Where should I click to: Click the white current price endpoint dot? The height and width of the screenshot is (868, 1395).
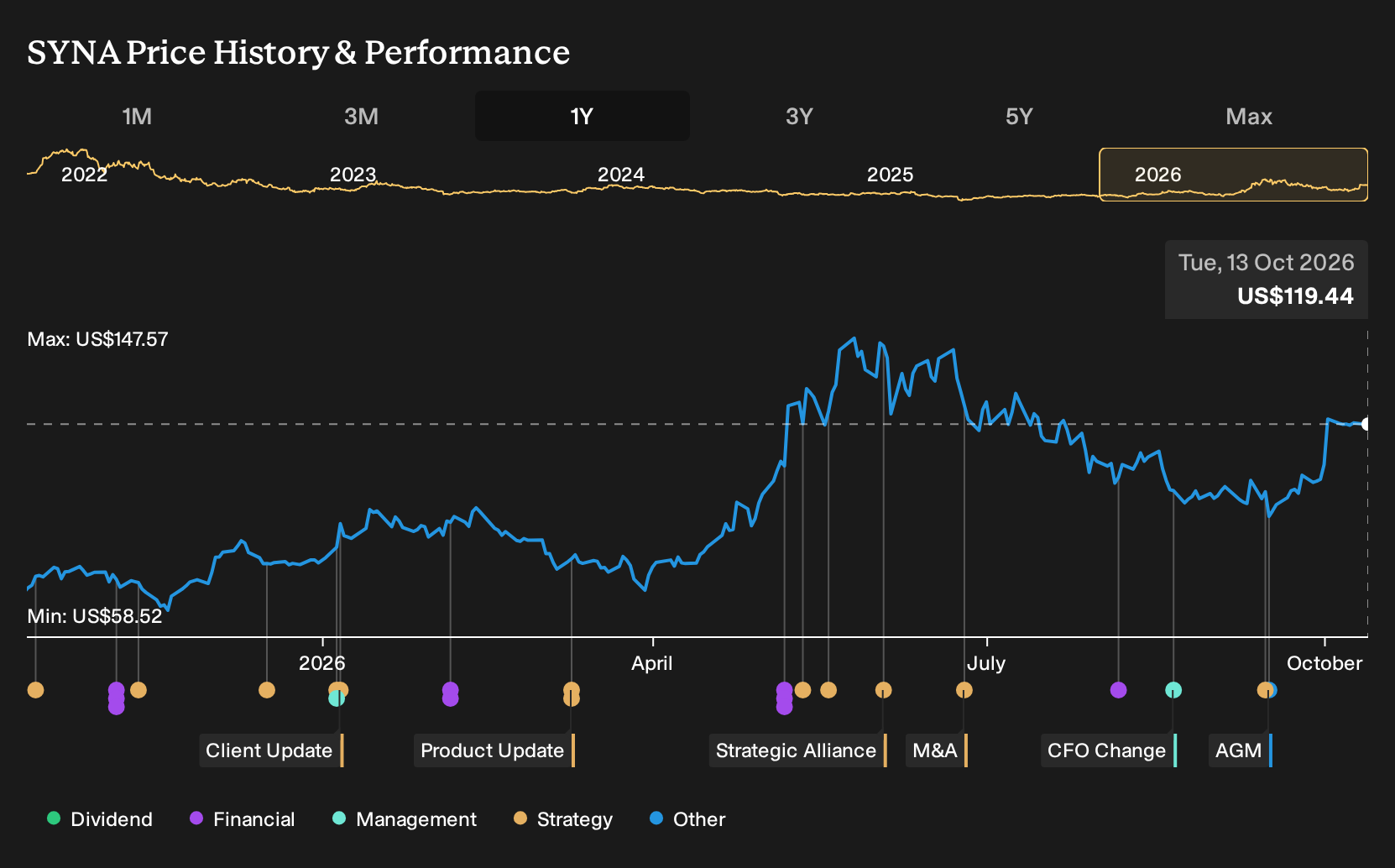click(1366, 424)
